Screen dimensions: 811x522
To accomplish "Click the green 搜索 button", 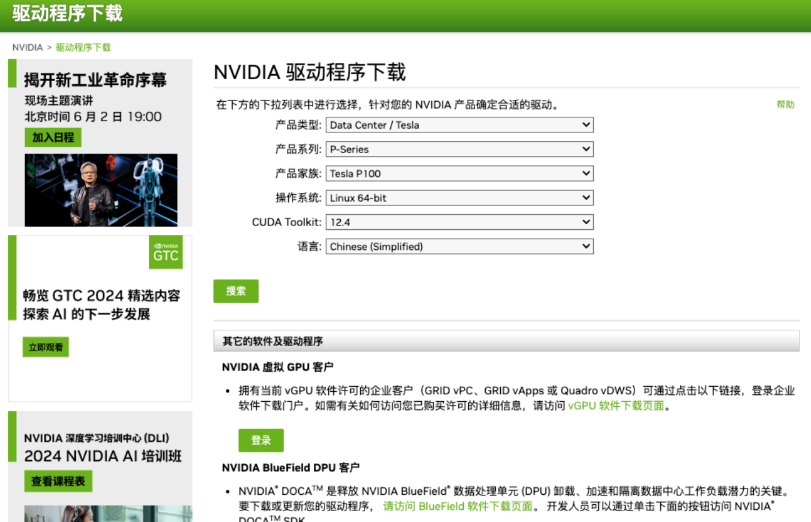I will (x=236, y=291).
